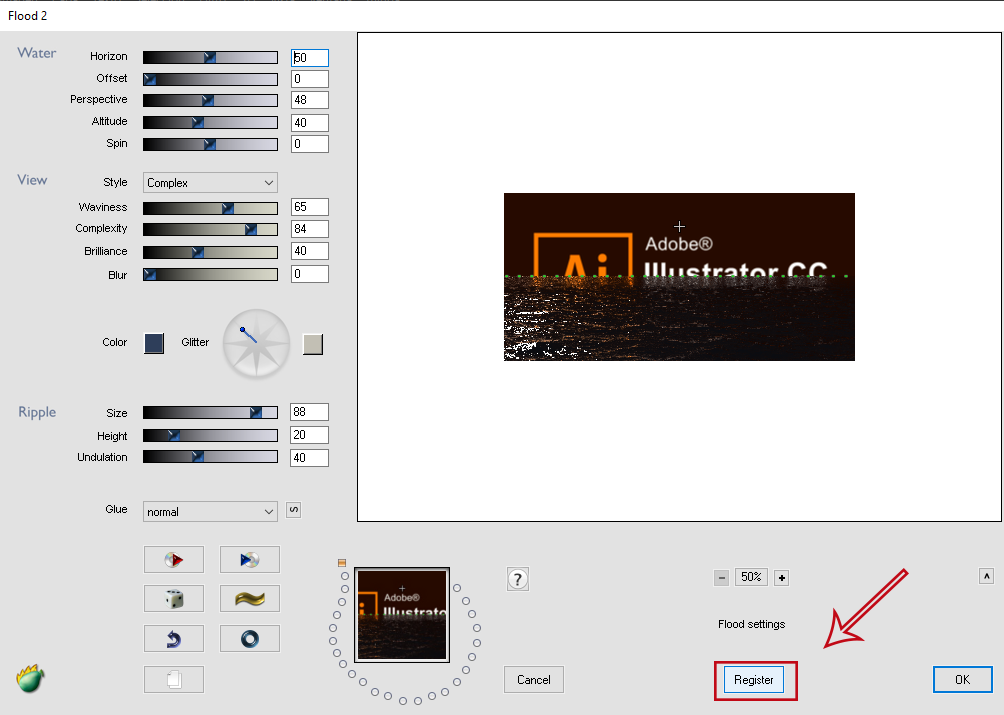Click the Undulation slider
The width and height of the screenshot is (1004, 715).
[210, 456]
